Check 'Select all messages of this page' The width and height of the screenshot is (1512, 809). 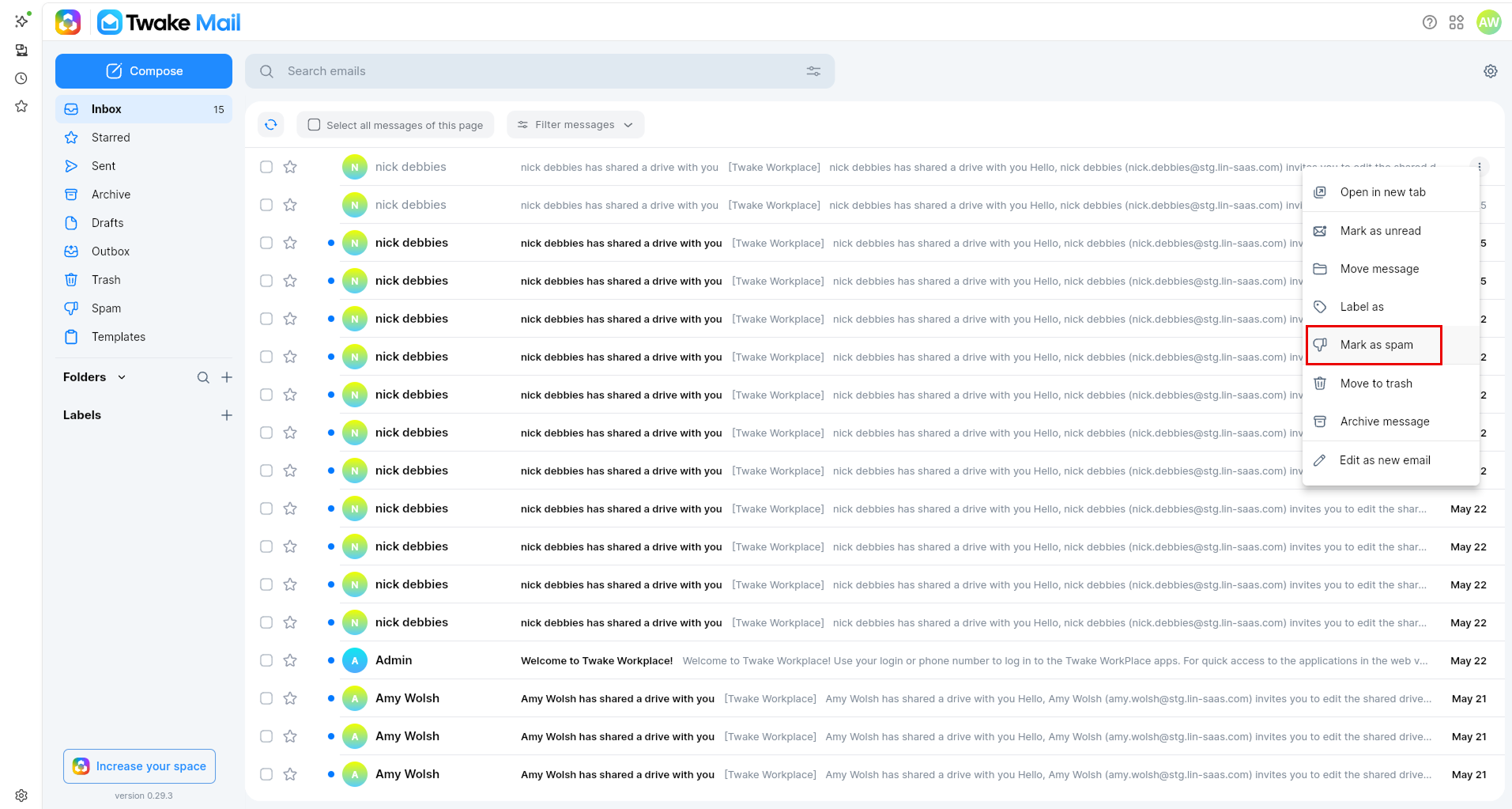pyautogui.click(x=395, y=125)
